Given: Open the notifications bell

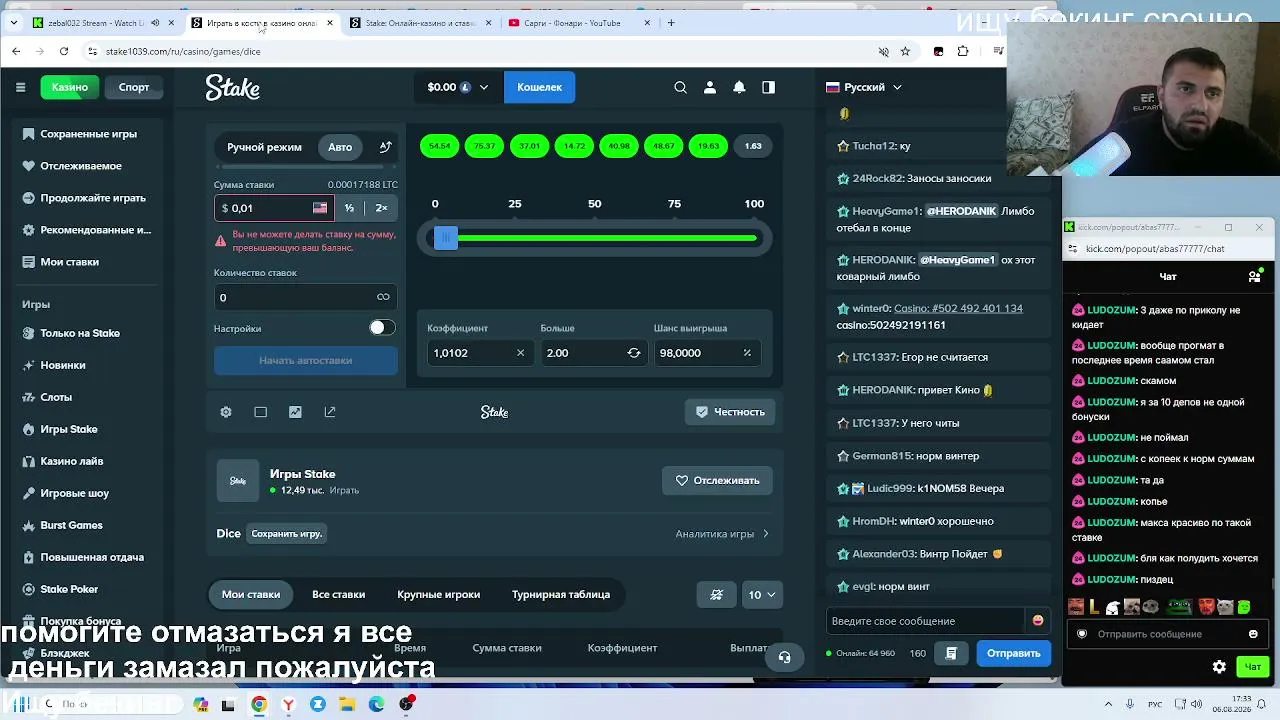Looking at the screenshot, I should pyautogui.click(x=739, y=87).
